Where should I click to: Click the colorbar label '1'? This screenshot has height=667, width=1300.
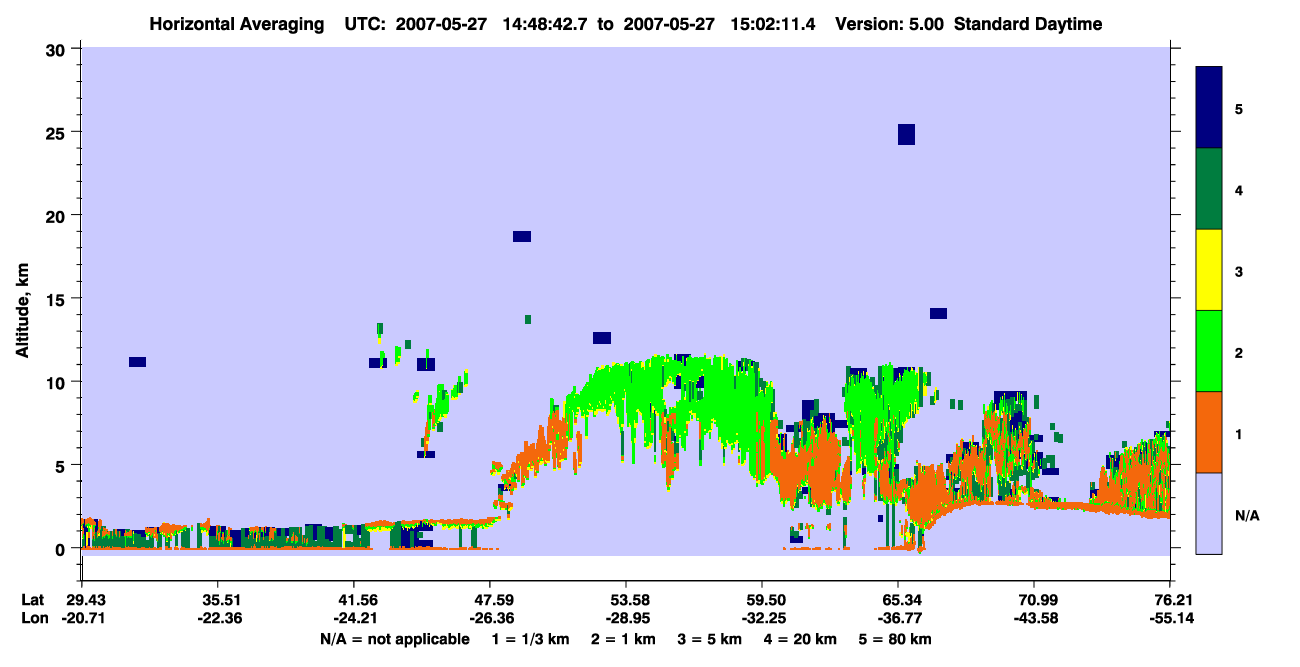point(1239,432)
